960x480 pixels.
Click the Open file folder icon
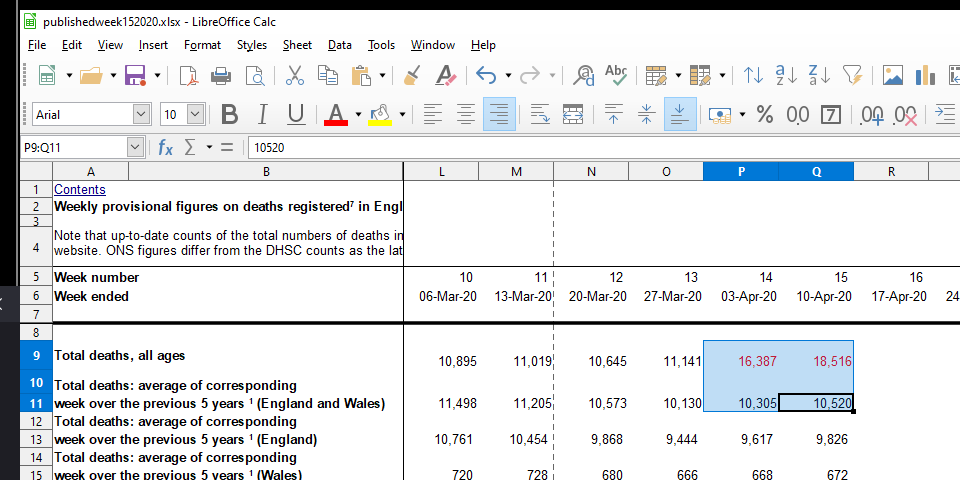(91, 75)
